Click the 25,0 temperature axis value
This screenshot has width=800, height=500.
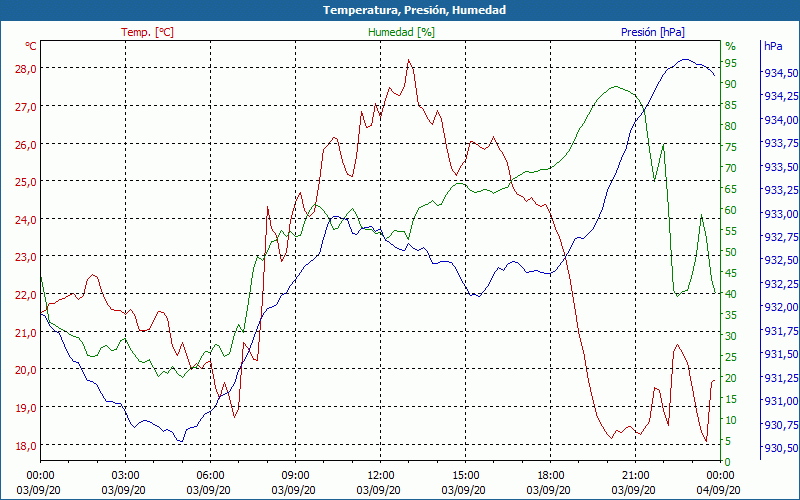(x=26, y=182)
